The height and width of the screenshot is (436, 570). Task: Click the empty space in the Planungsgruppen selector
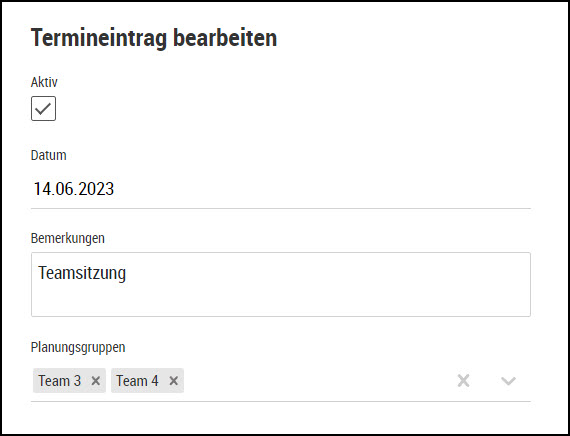click(x=316, y=381)
